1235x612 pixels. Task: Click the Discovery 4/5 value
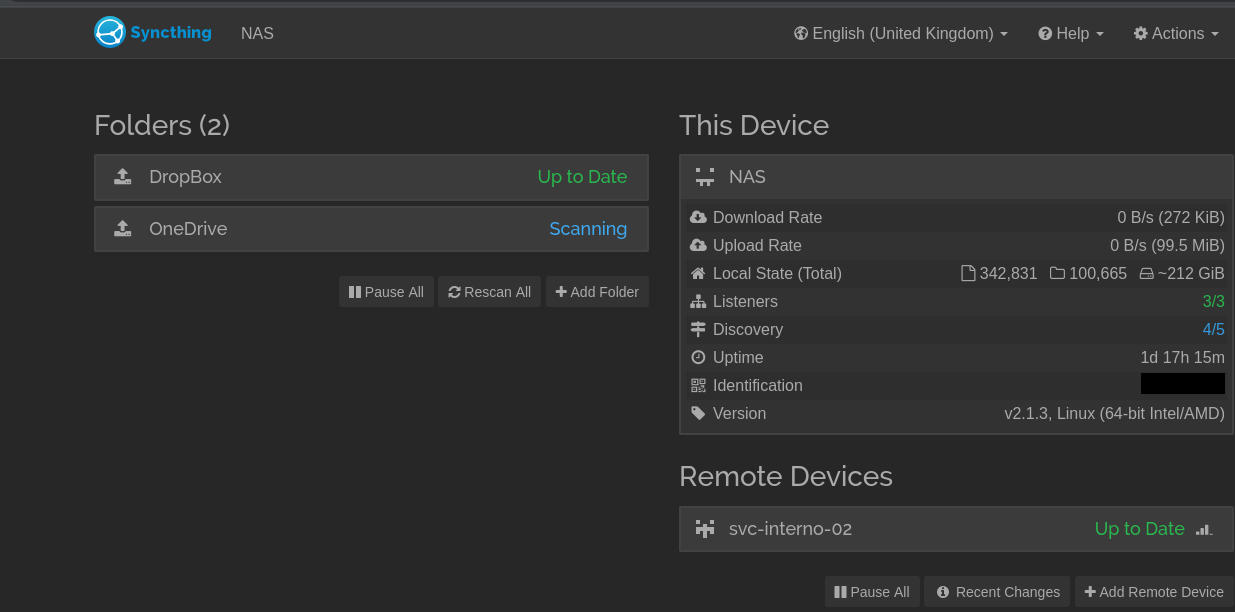tap(1213, 329)
